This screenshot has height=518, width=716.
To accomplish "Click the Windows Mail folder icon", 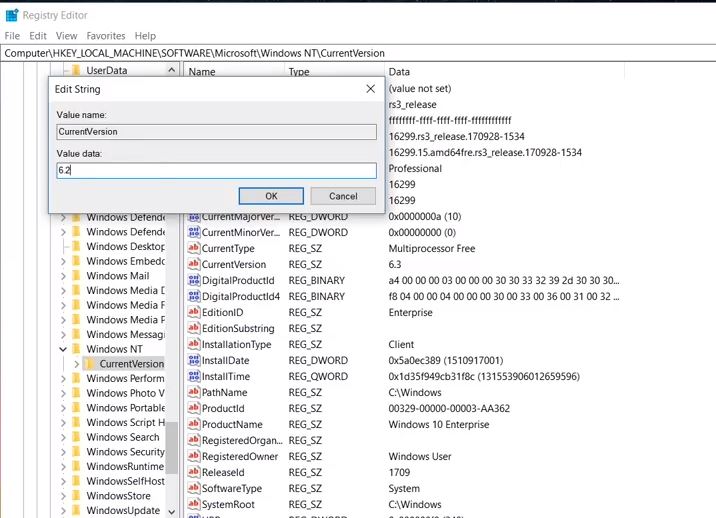I will click(76, 276).
